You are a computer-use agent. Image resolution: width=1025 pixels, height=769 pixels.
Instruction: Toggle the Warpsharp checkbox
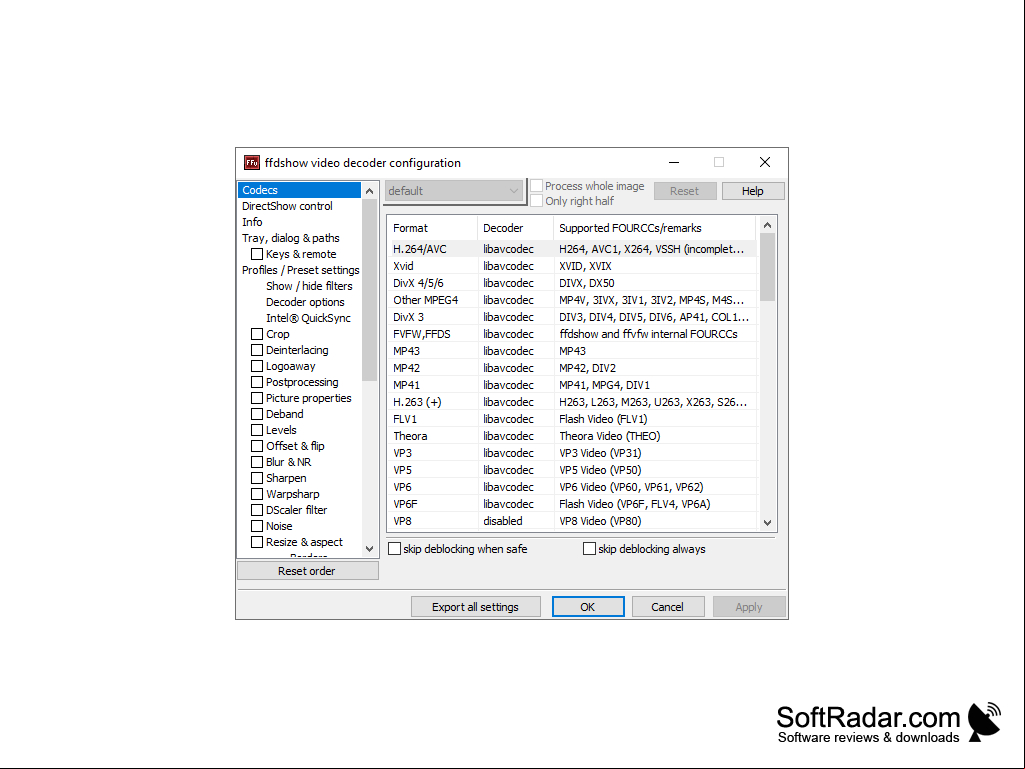pyautogui.click(x=257, y=494)
